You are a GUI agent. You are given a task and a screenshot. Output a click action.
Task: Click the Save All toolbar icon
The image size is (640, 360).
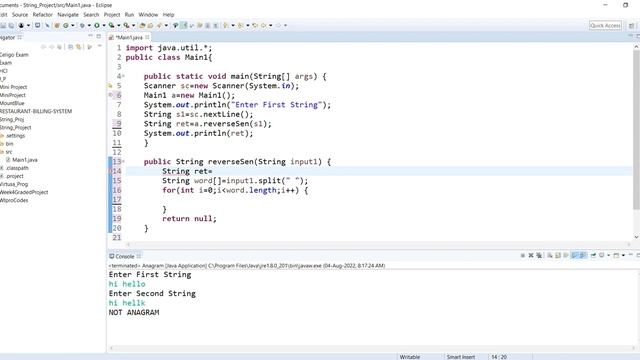tap(11, 25)
